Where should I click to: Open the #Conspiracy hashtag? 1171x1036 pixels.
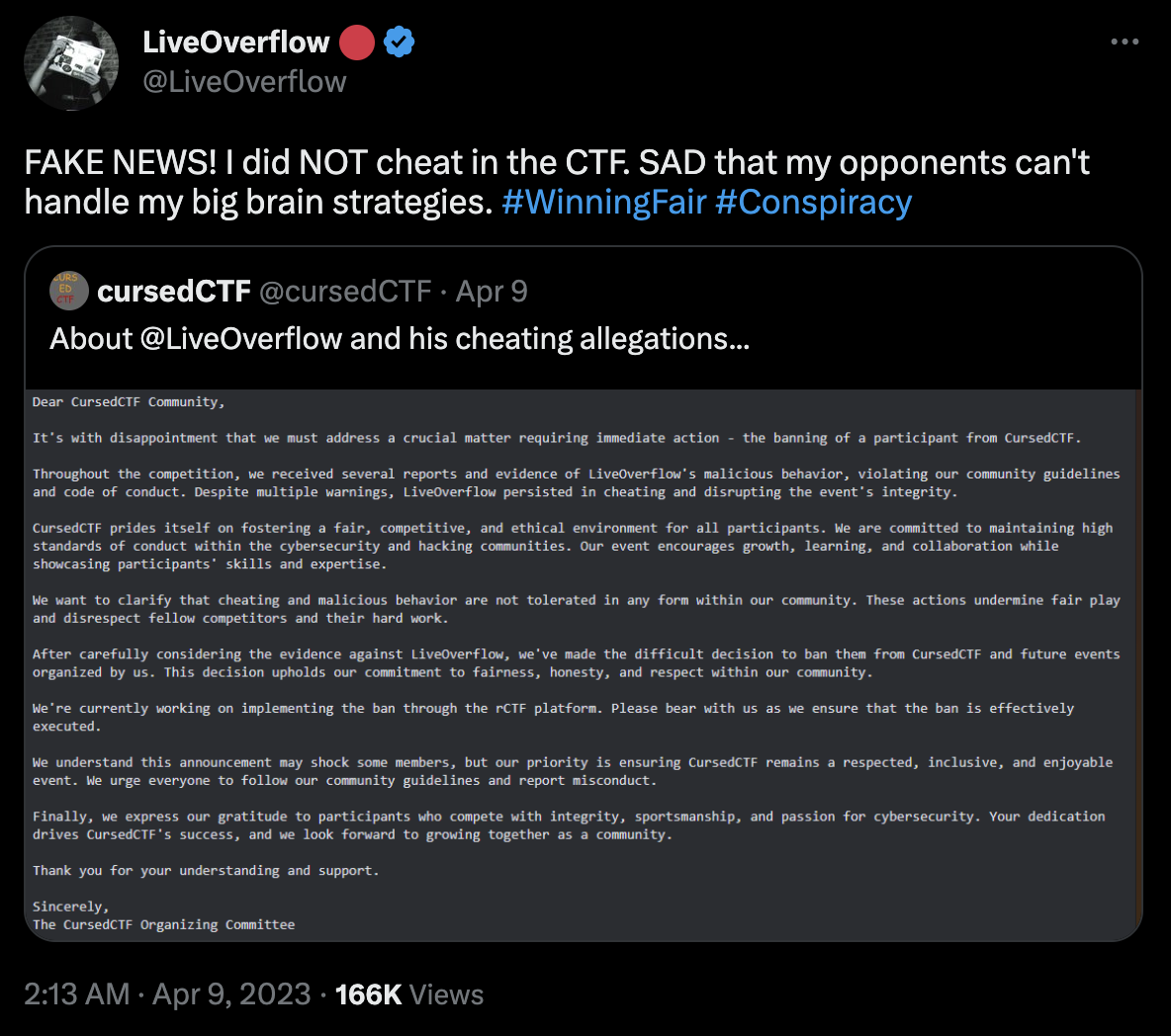812,202
